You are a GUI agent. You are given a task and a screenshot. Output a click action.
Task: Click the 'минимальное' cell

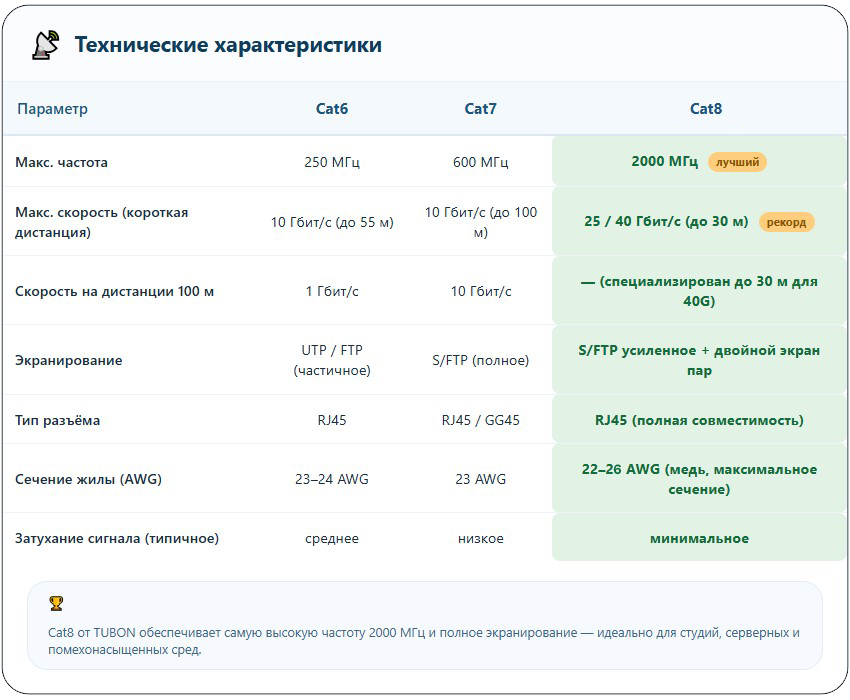pyautogui.click(x=699, y=538)
